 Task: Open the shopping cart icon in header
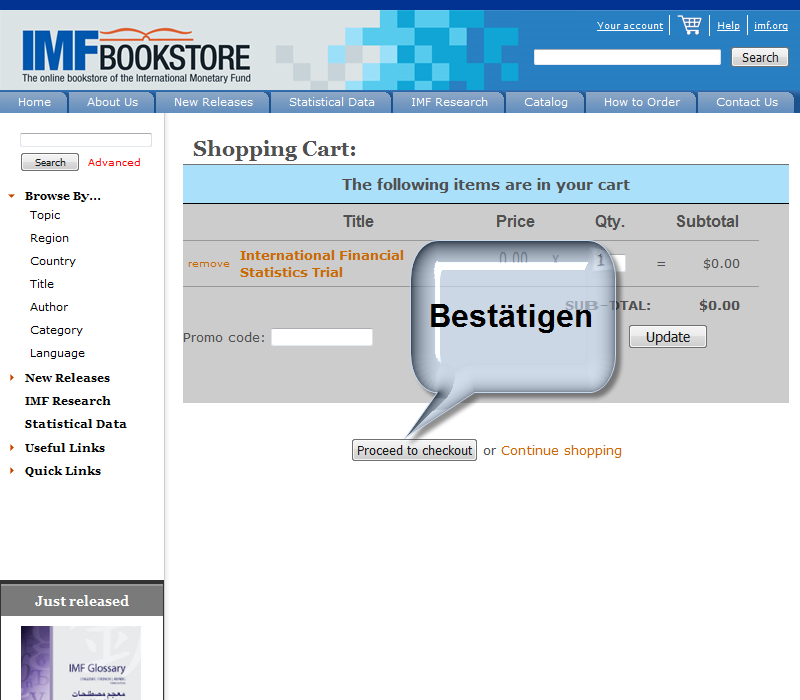690,25
